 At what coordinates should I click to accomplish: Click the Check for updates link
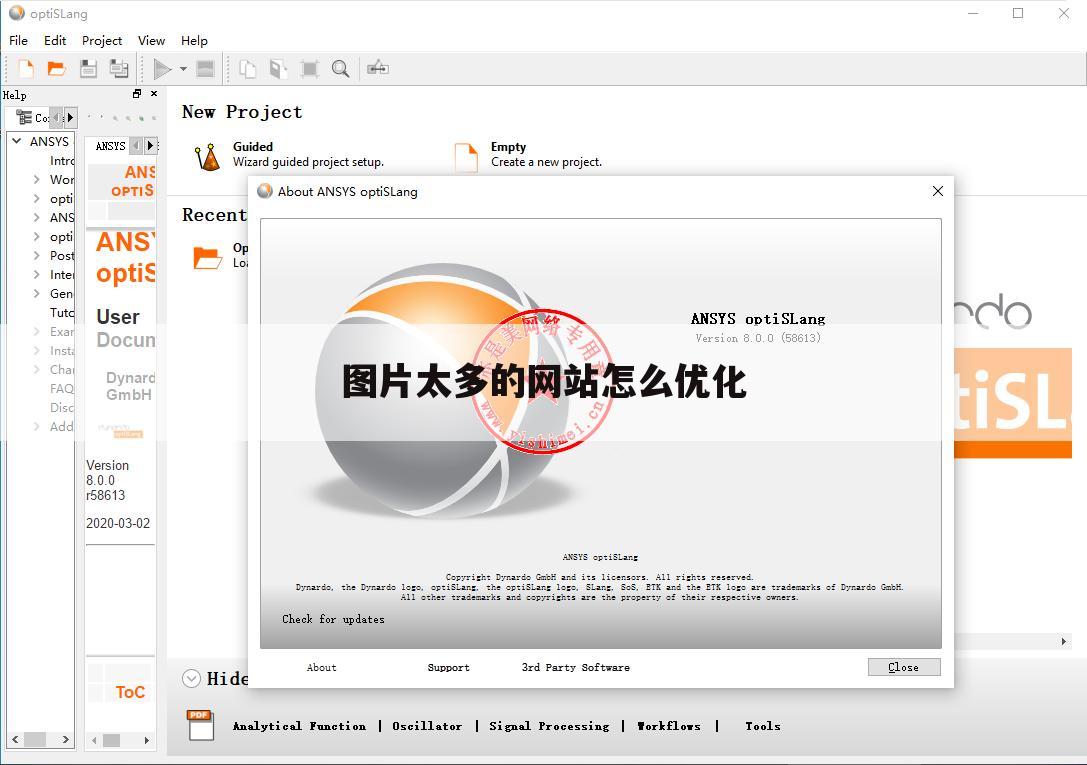(x=333, y=619)
